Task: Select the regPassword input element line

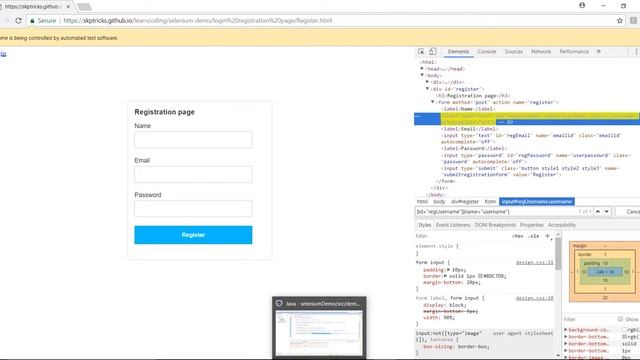Action: (536, 158)
